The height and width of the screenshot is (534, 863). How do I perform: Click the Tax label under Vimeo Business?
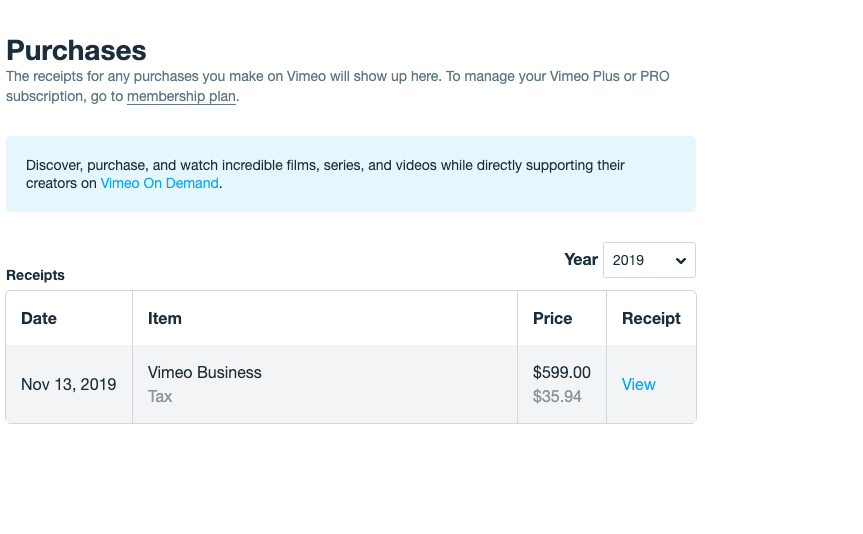click(x=160, y=396)
